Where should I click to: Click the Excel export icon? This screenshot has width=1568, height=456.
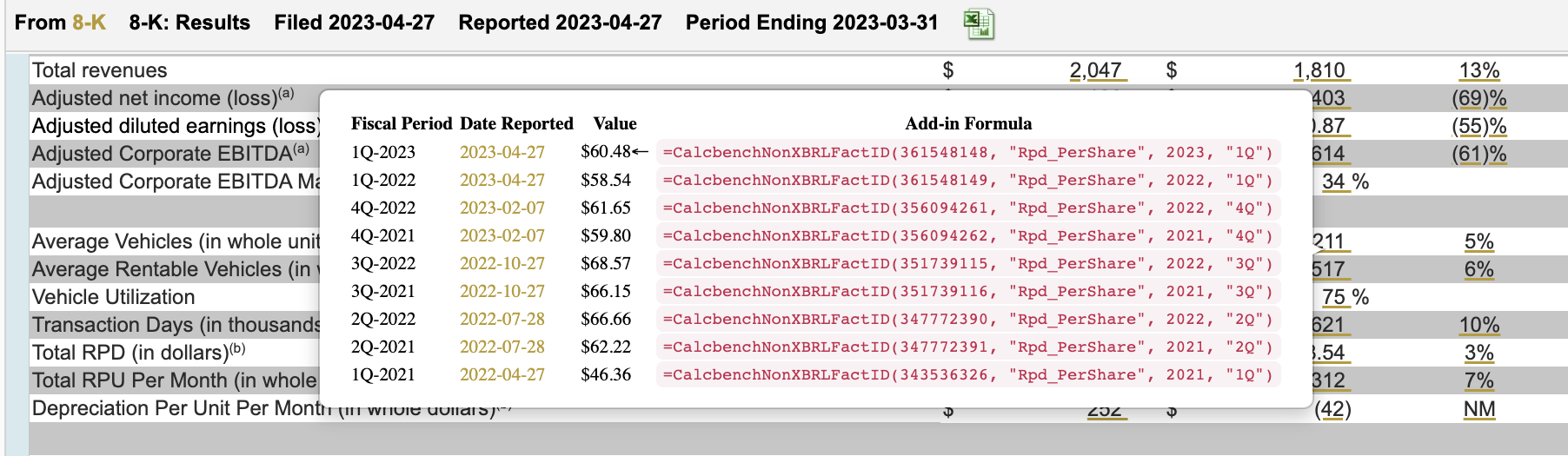[x=979, y=23]
